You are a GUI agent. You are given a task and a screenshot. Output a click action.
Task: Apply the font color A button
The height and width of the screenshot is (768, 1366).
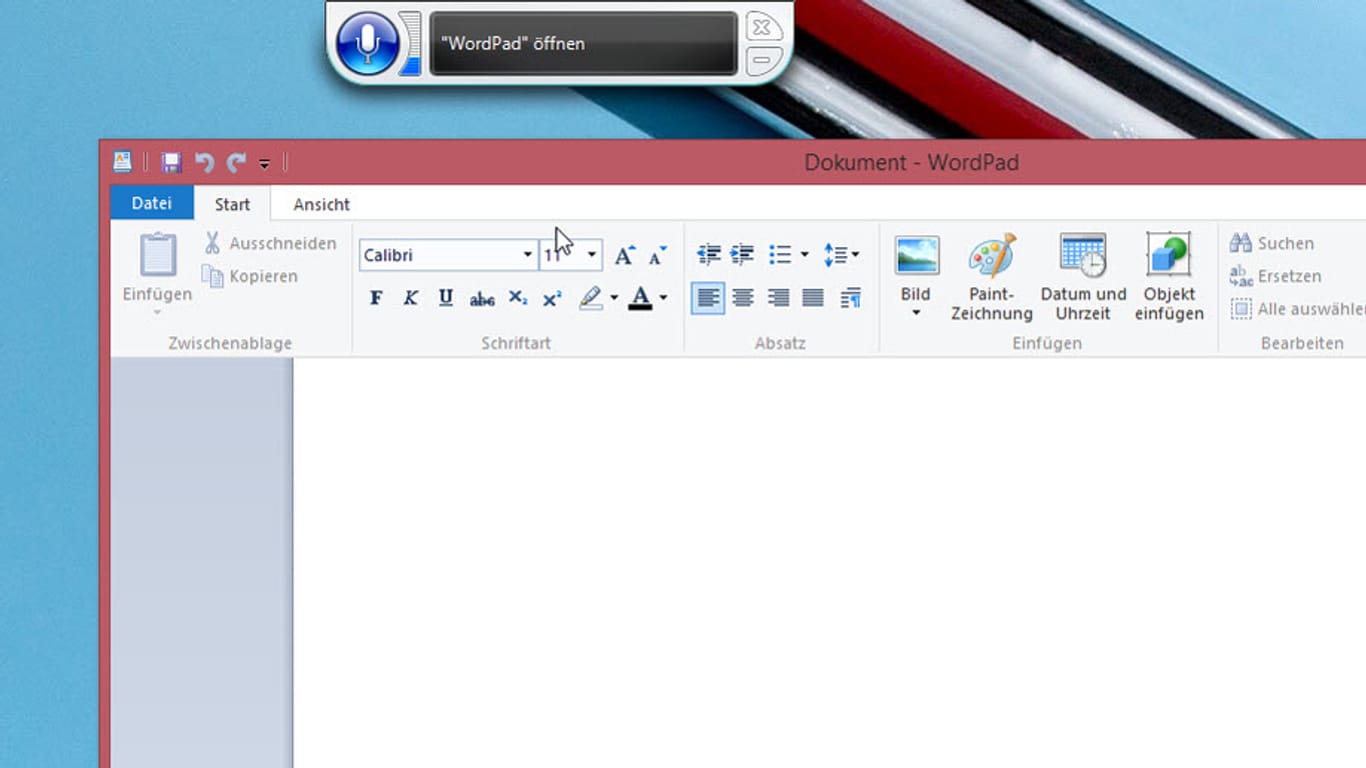[x=640, y=298]
